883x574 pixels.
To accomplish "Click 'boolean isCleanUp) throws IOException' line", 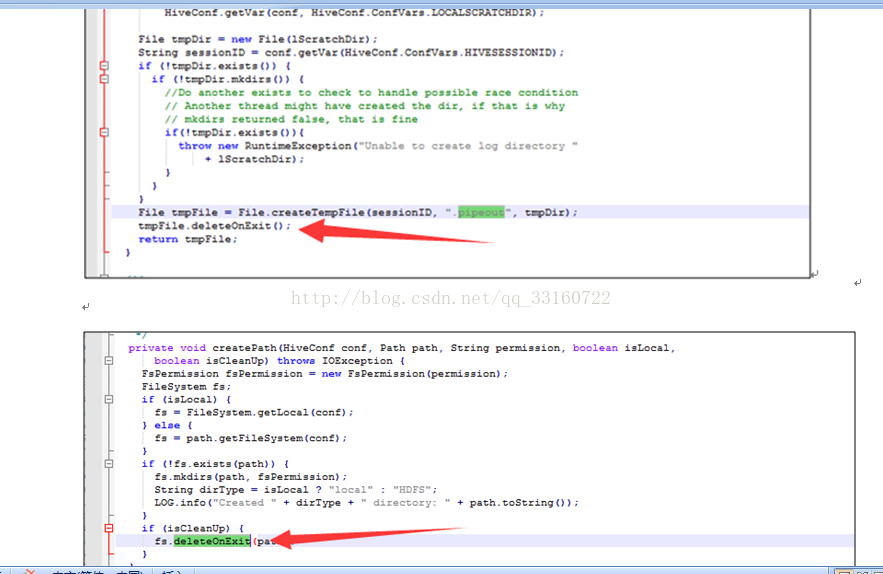I will pos(279,361).
